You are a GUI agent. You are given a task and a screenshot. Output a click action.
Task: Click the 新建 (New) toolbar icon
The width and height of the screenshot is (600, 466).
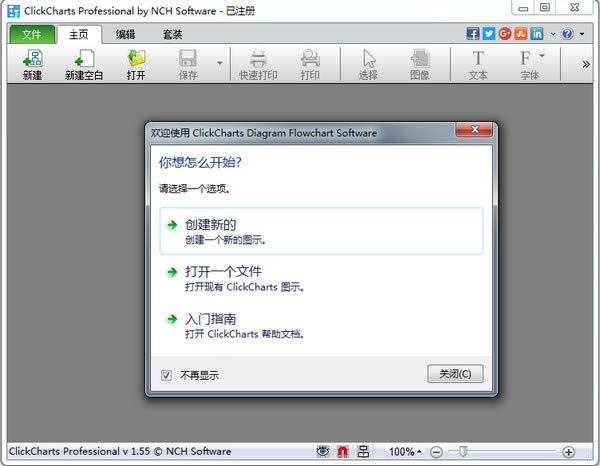(x=32, y=59)
